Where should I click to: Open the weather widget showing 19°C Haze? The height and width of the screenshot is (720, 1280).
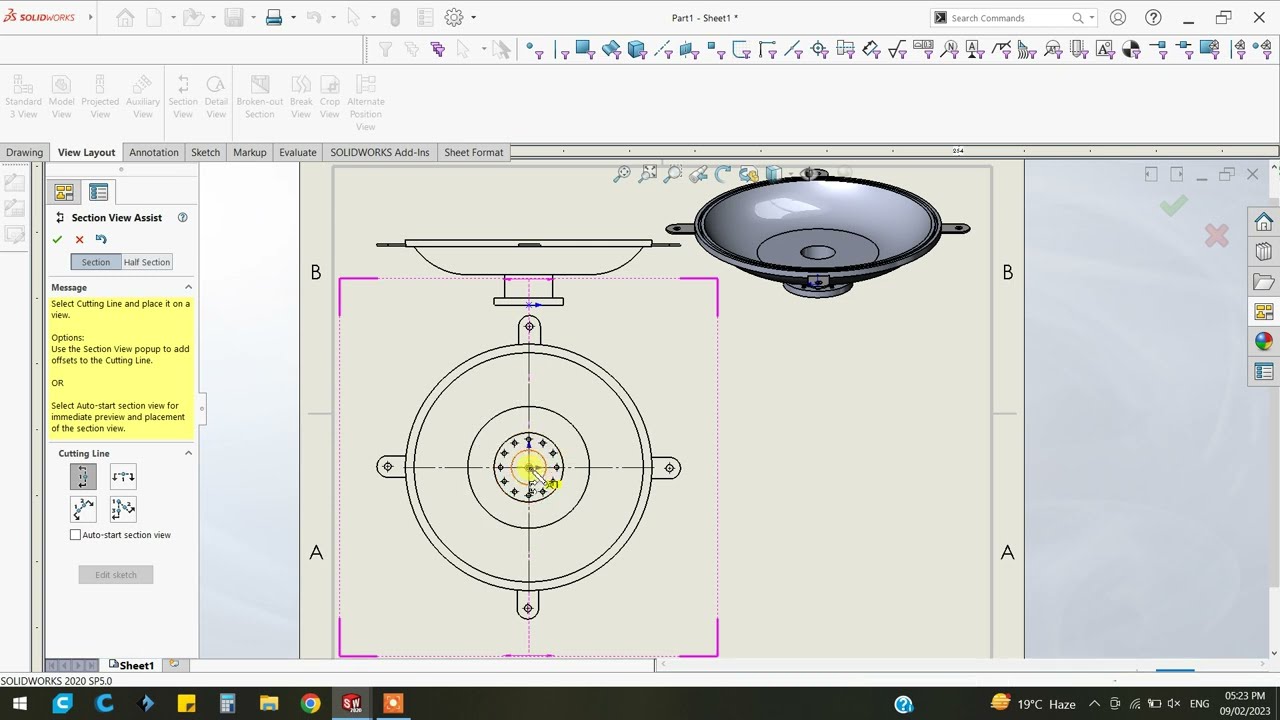coord(1032,703)
